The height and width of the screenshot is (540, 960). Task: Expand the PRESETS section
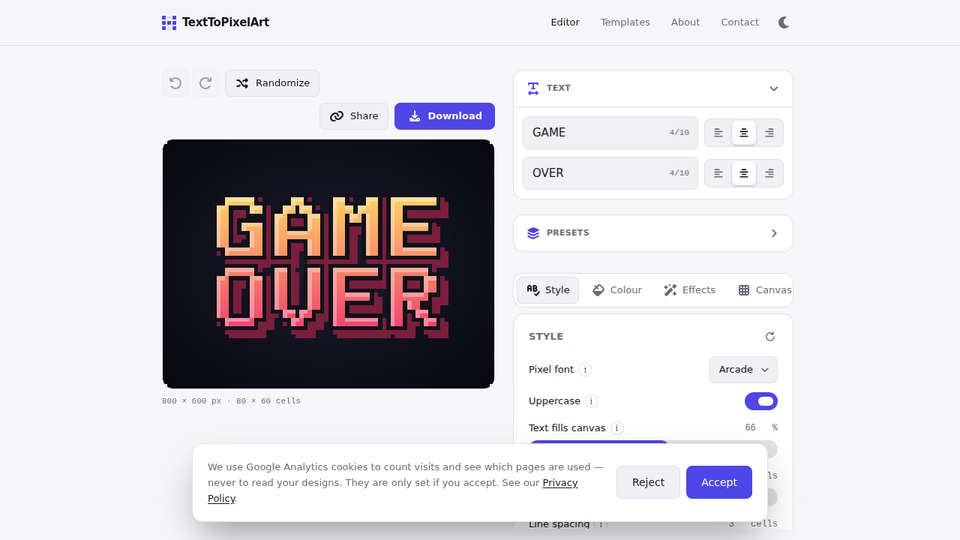(x=653, y=233)
